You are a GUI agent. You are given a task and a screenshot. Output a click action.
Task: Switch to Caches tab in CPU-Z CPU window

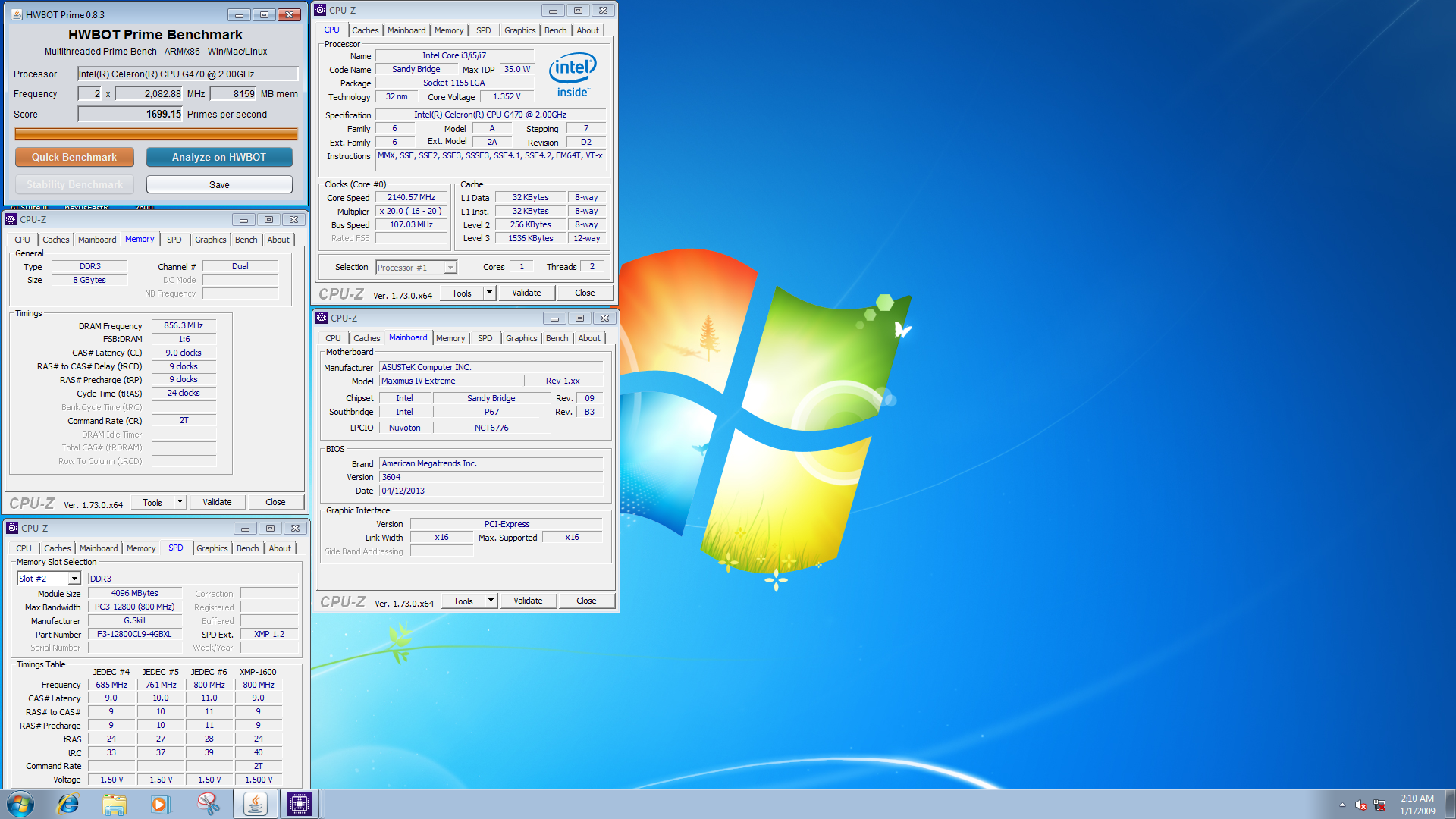(x=365, y=30)
